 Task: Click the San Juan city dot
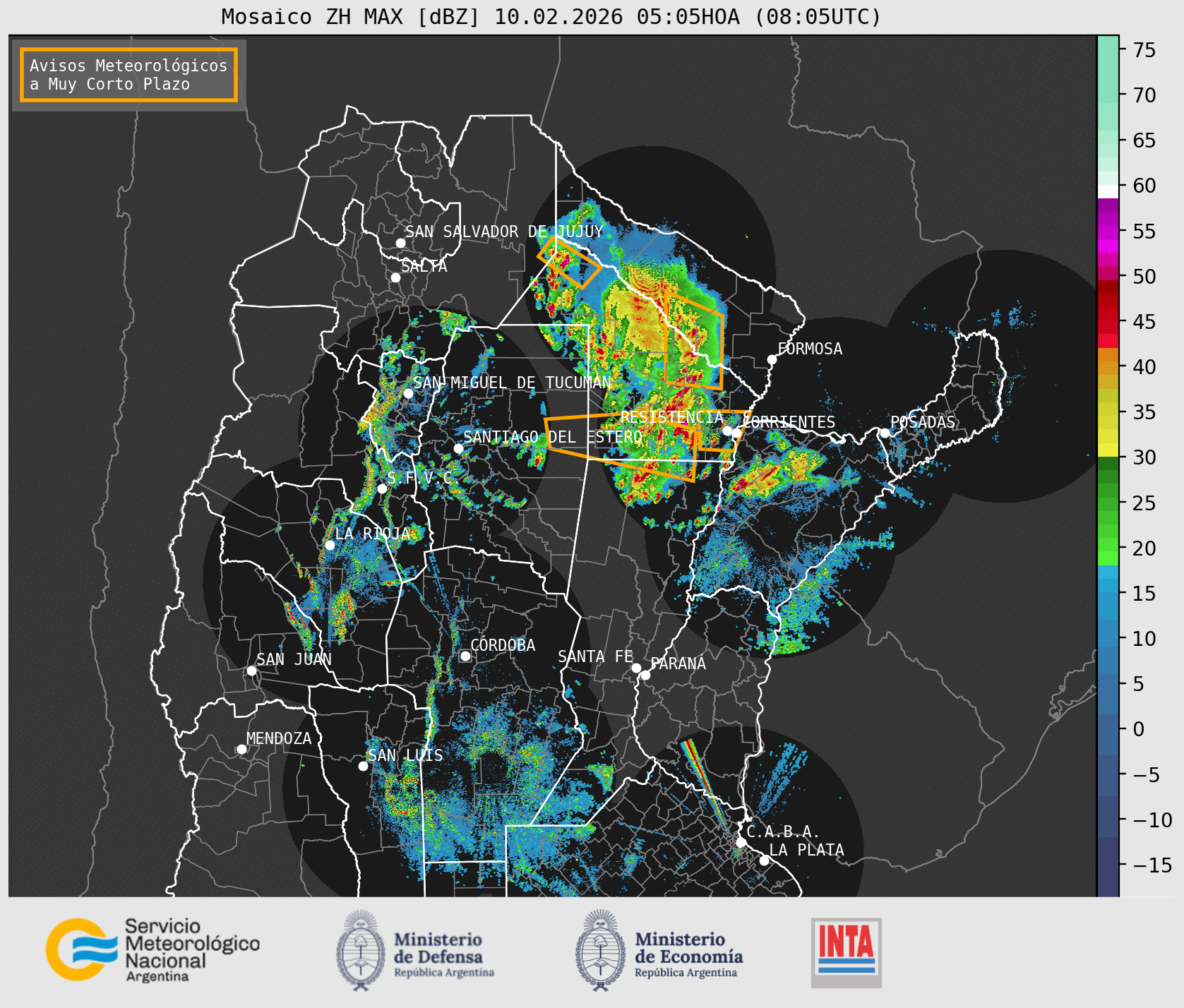[251, 671]
